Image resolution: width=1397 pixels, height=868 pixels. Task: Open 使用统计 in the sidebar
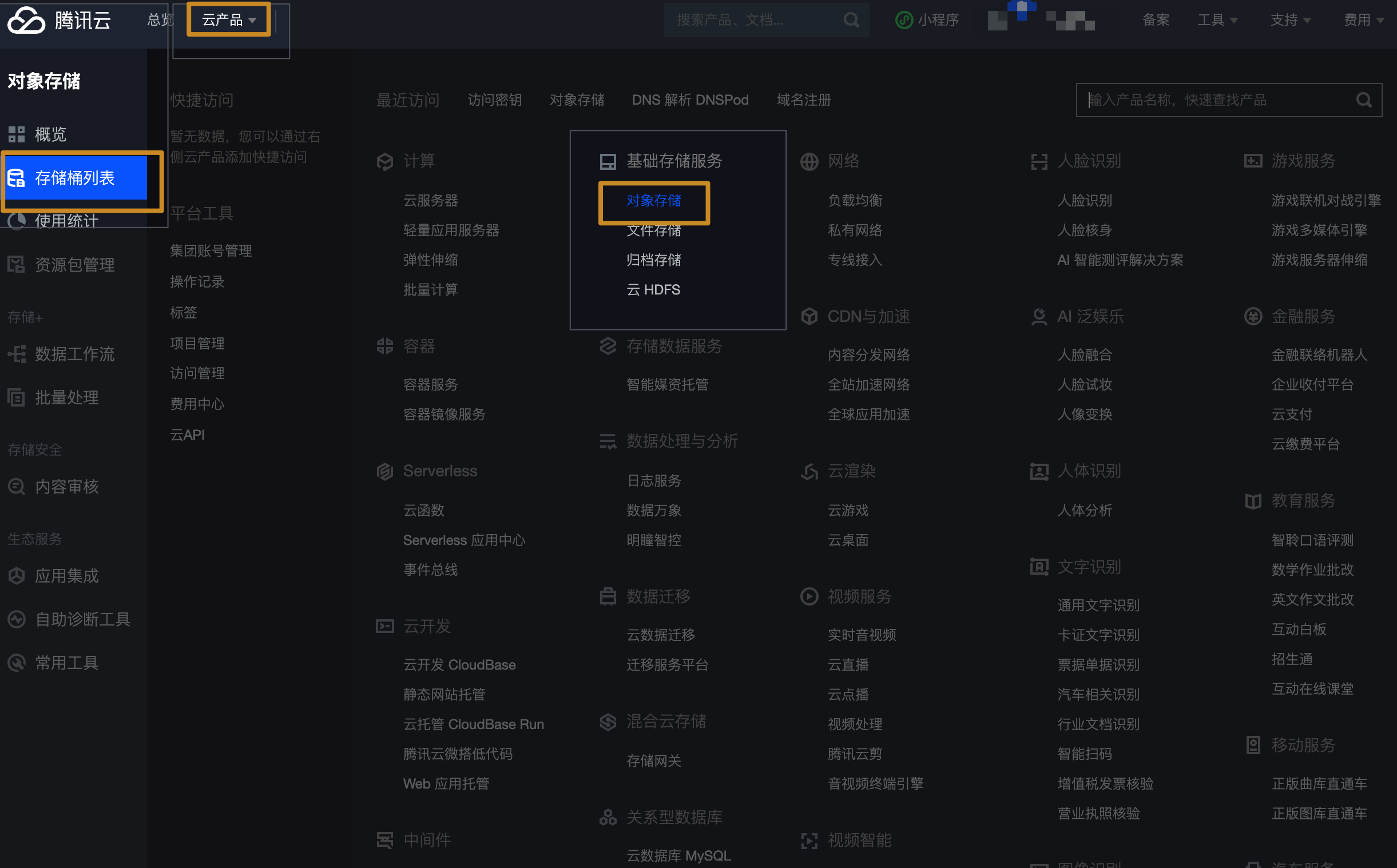click(x=66, y=221)
